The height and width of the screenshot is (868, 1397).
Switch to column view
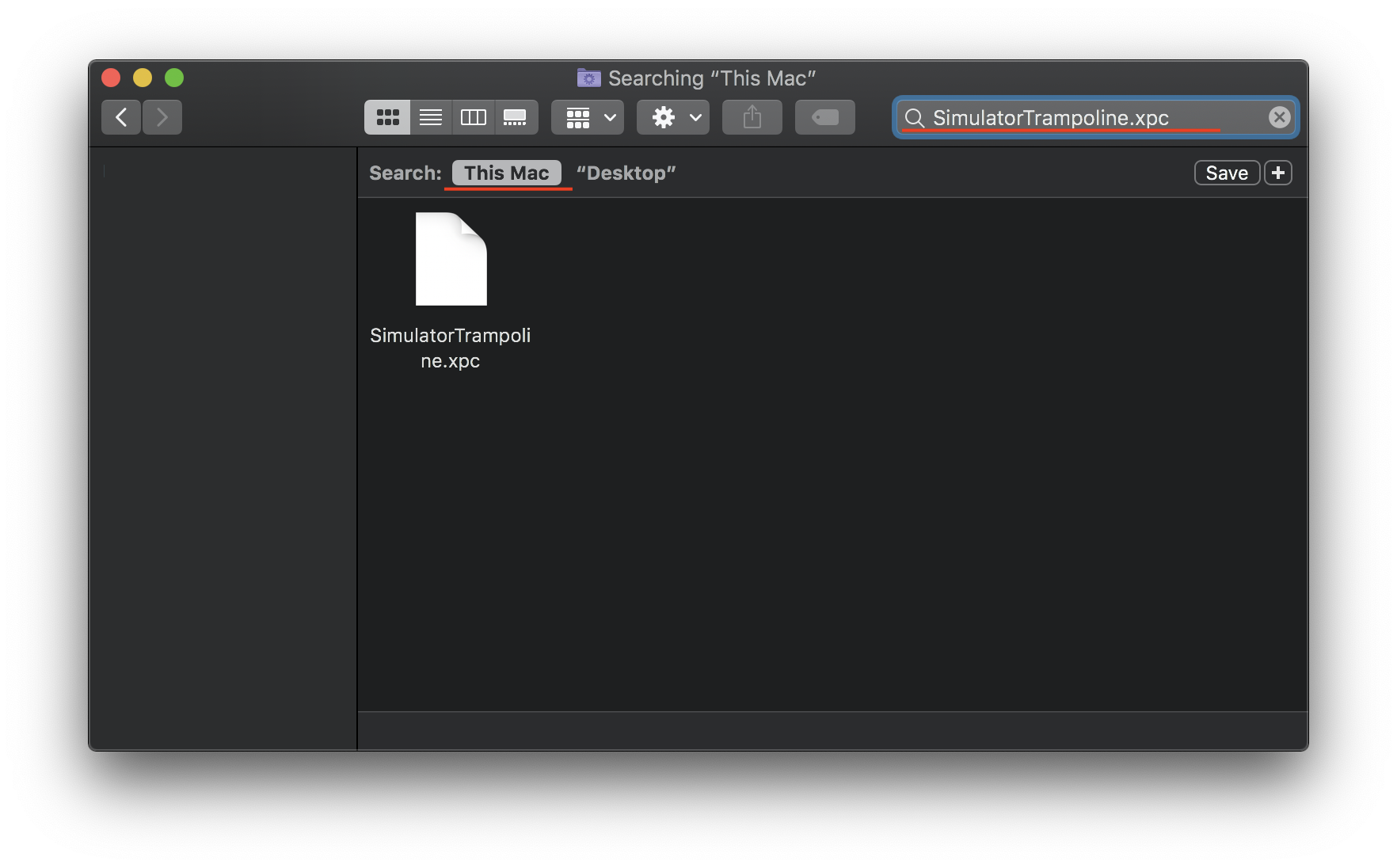point(474,117)
